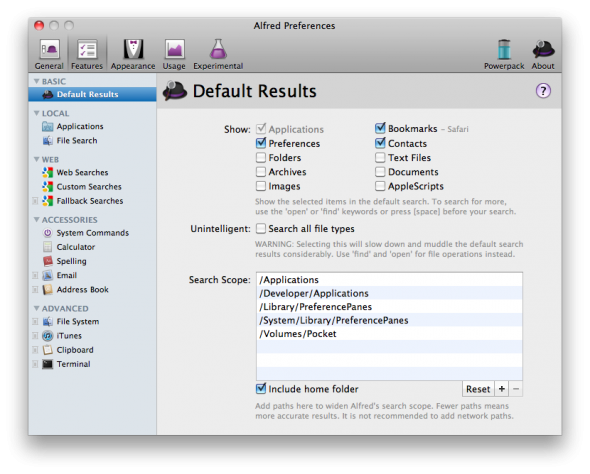The image size is (590, 474).
Task: Select the /Developer/Applications scope row
Action: tap(389, 293)
